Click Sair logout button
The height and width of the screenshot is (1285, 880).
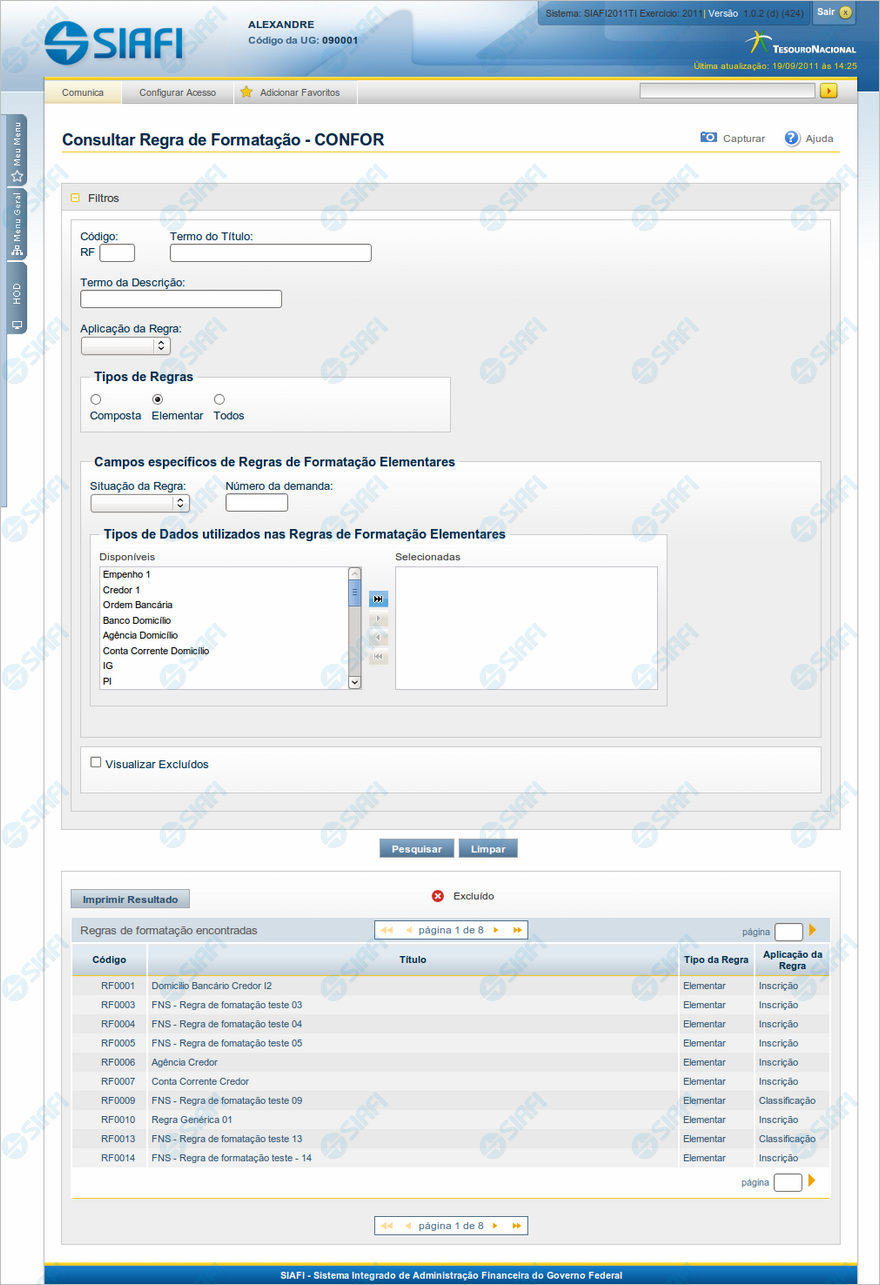point(833,12)
